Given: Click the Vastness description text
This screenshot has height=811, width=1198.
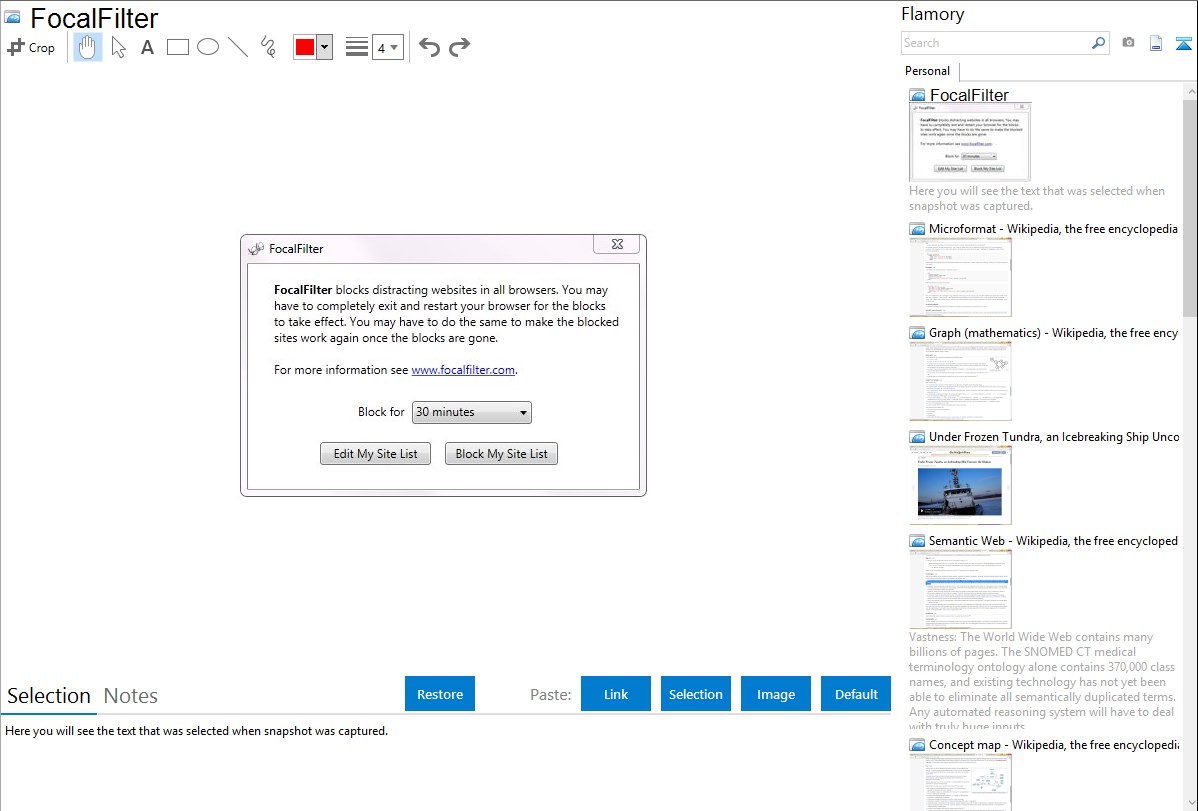Looking at the screenshot, I should pos(1042,681).
